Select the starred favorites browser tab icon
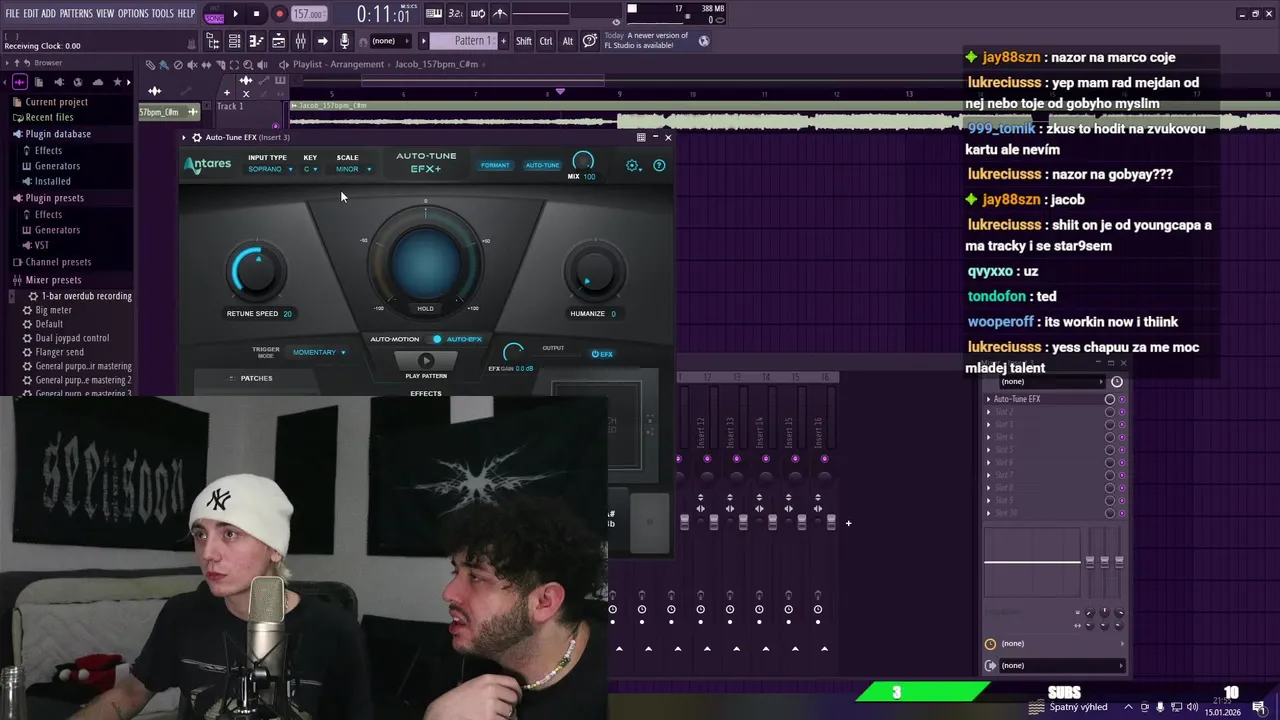 pos(117,82)
